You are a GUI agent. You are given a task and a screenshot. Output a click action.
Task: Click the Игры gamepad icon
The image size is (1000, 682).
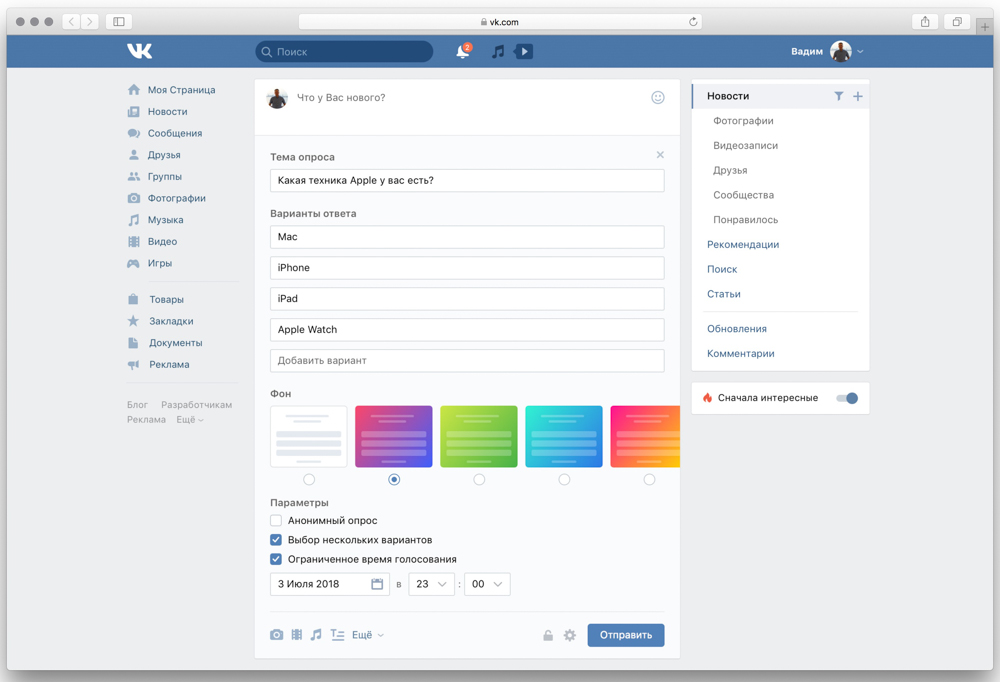pyautogui.click(x=133, y=263)
